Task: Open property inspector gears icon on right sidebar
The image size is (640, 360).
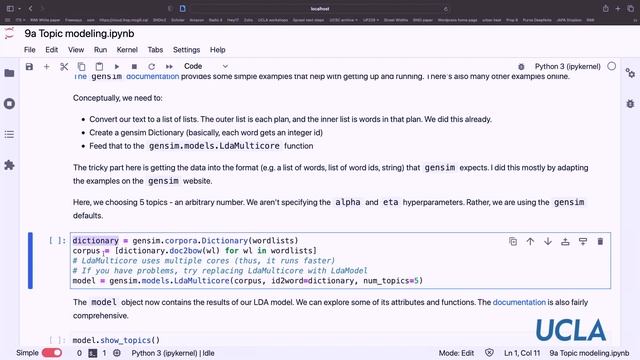Action: [x=630, y=73]
